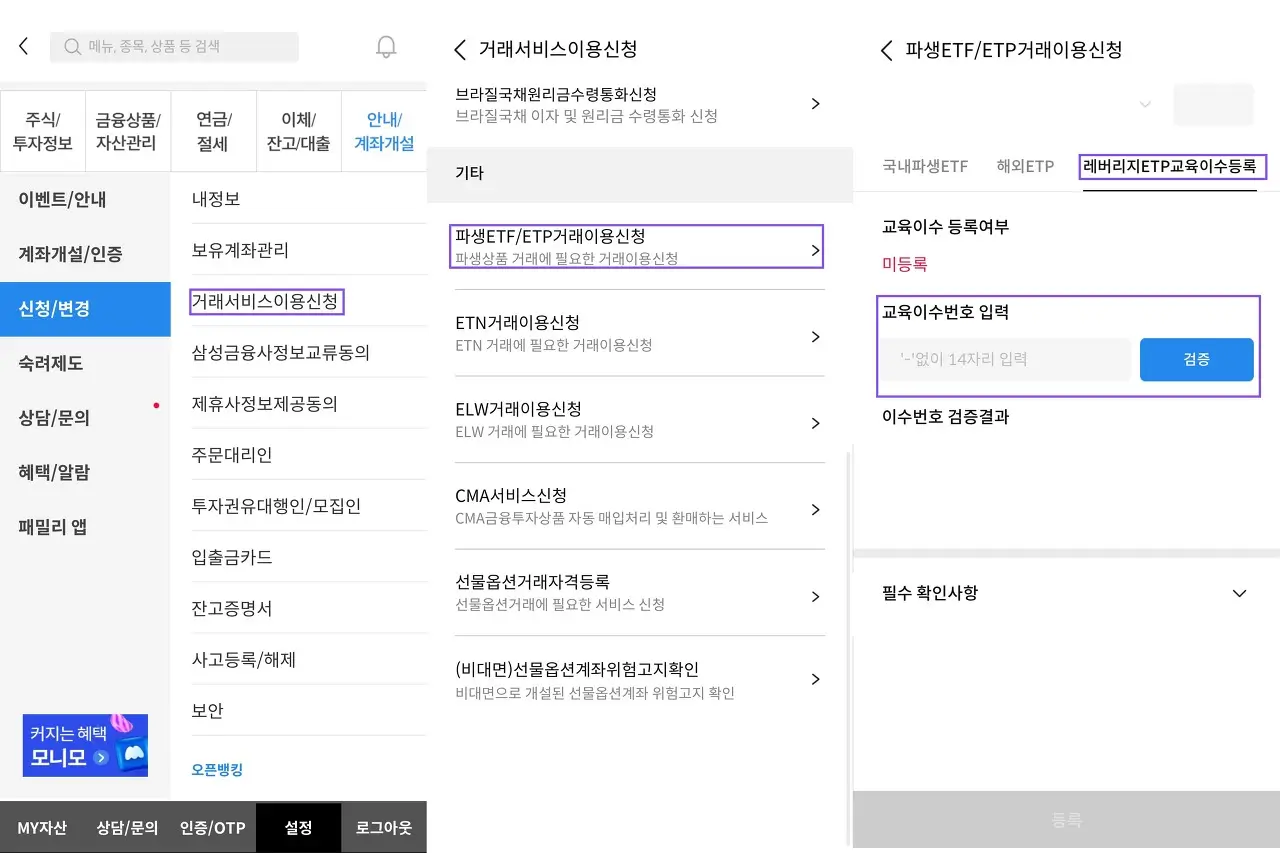Open (비대면)선물옵션계좌위험고지확인 row chevron
1280x853 pixels.
[x=815, y=679]
